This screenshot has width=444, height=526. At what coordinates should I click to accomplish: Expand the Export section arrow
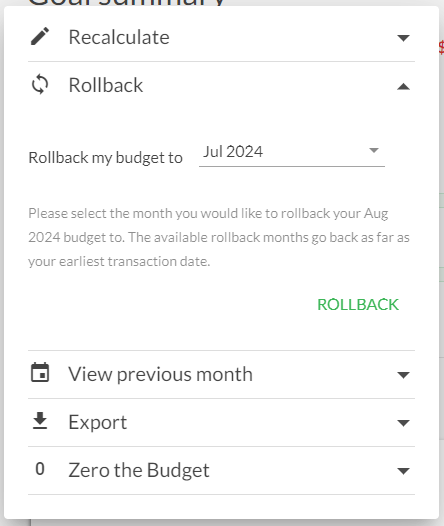point(403,423)
